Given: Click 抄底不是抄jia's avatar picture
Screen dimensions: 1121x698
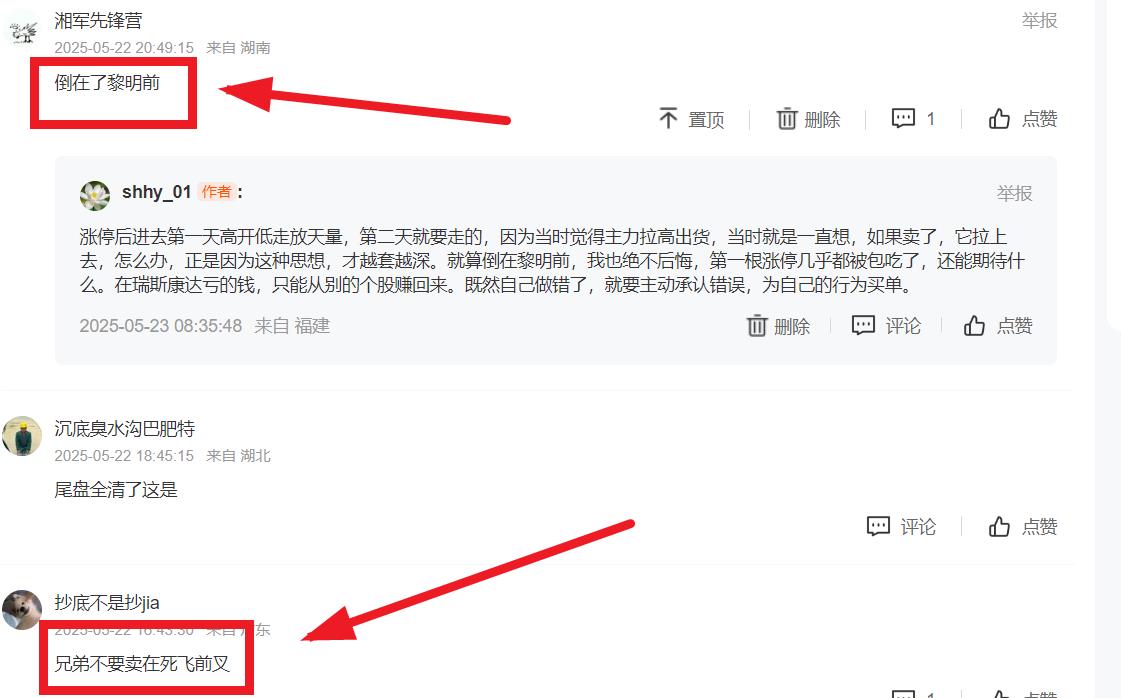Looking at the screenshot, I should (x=21, y=609).
